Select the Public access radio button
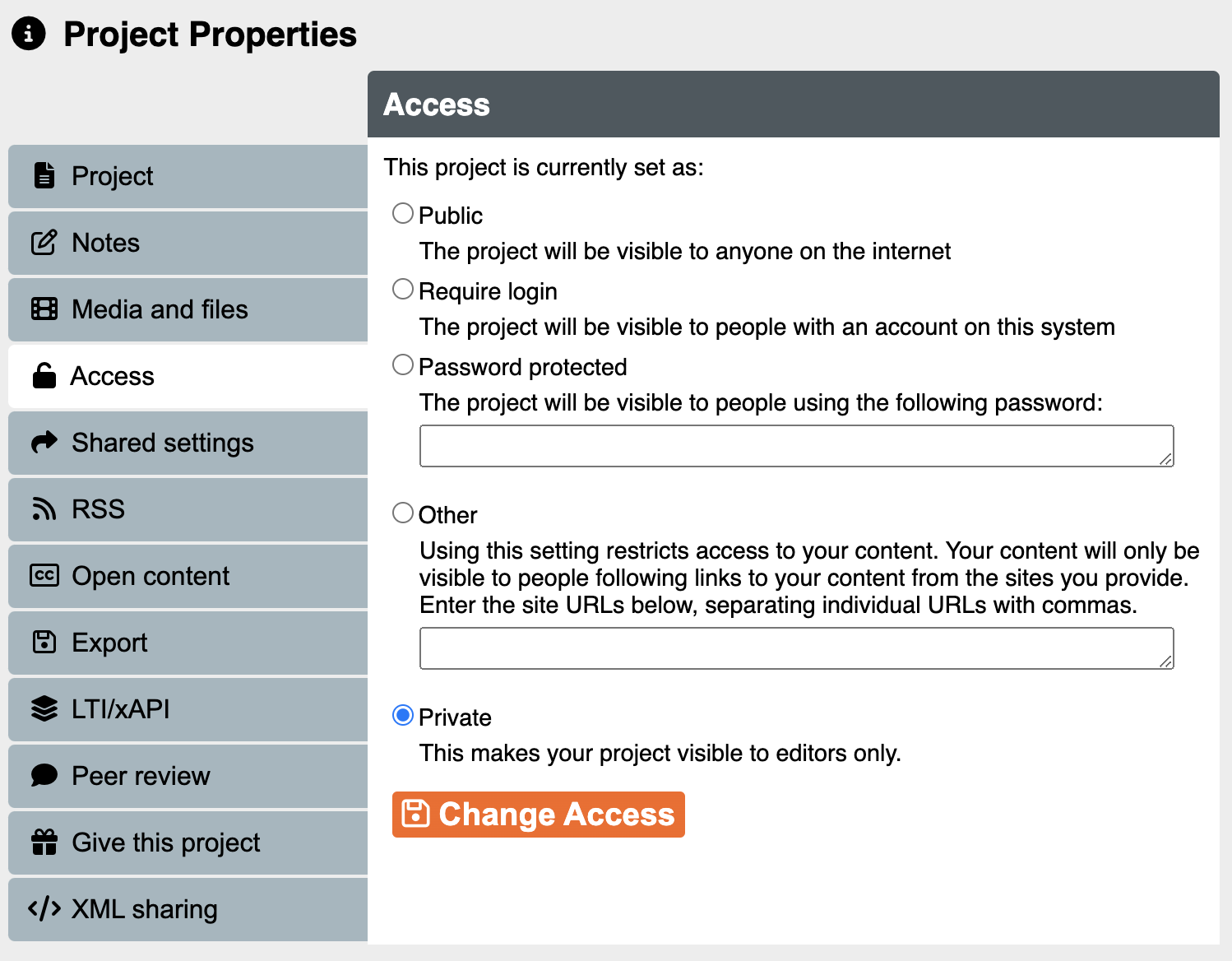 (x=403, y=214)
